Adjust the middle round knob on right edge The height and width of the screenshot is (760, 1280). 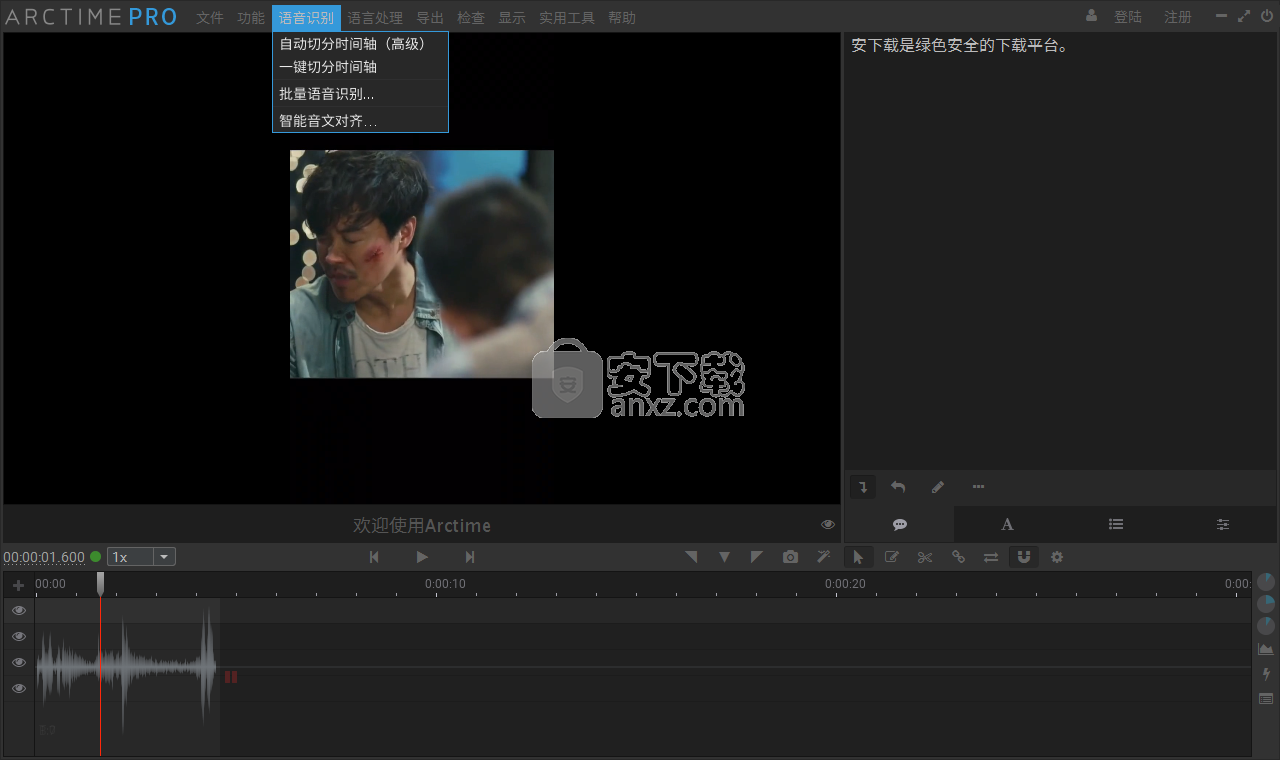tap(1266, 603)
